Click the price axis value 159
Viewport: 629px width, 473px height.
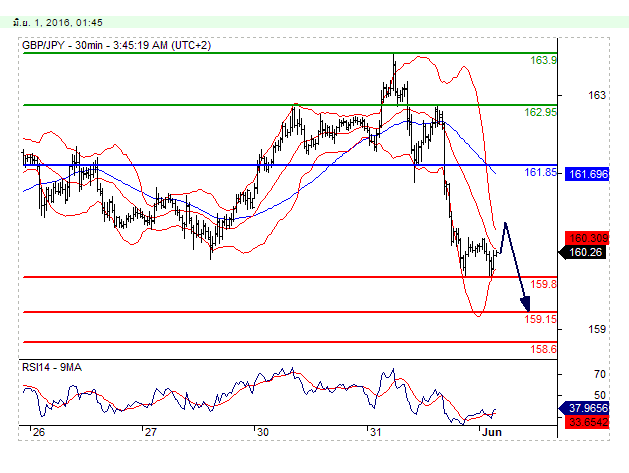[597, 329]
